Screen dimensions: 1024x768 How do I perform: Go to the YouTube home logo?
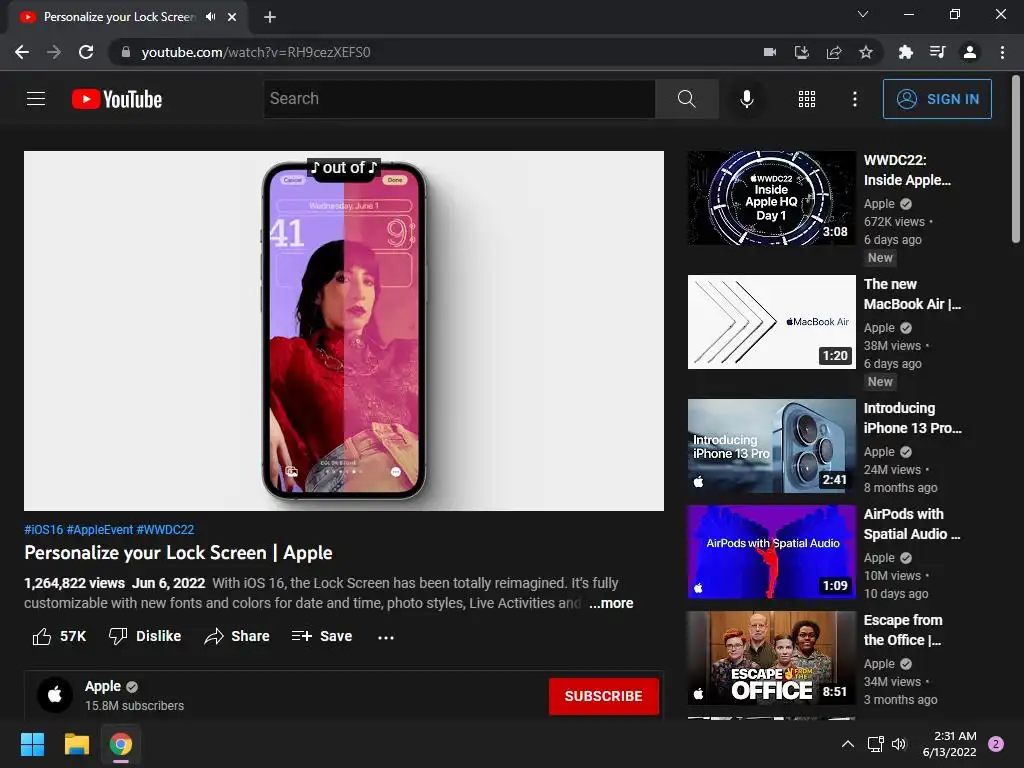(x=117, y=99)
